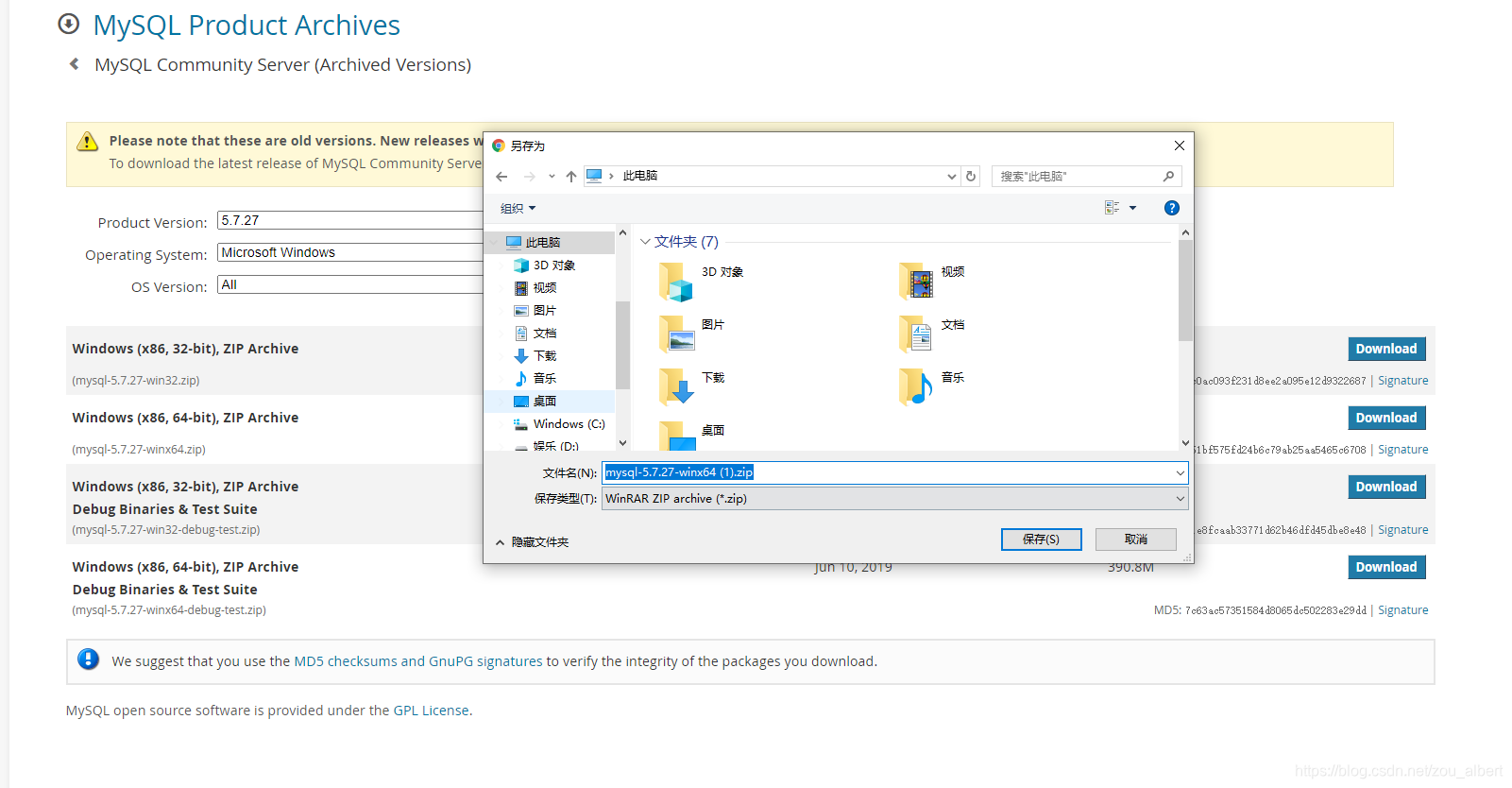The image size is (1512, 788).
Task: Open MD5 checksums and GnuPG signatures link
Action: (418, 661)
